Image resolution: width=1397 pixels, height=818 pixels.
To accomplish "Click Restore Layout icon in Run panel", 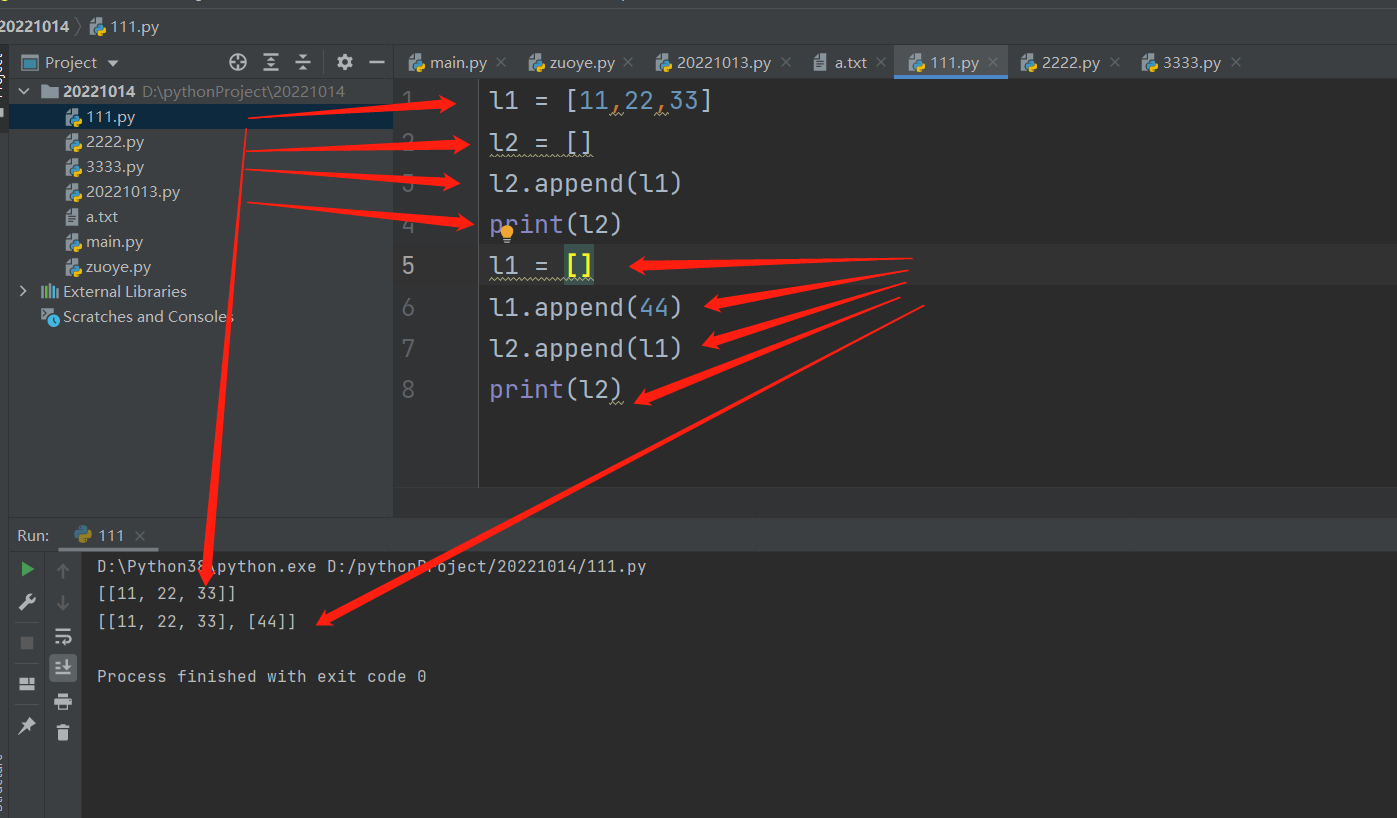I will tap(27, 684).
